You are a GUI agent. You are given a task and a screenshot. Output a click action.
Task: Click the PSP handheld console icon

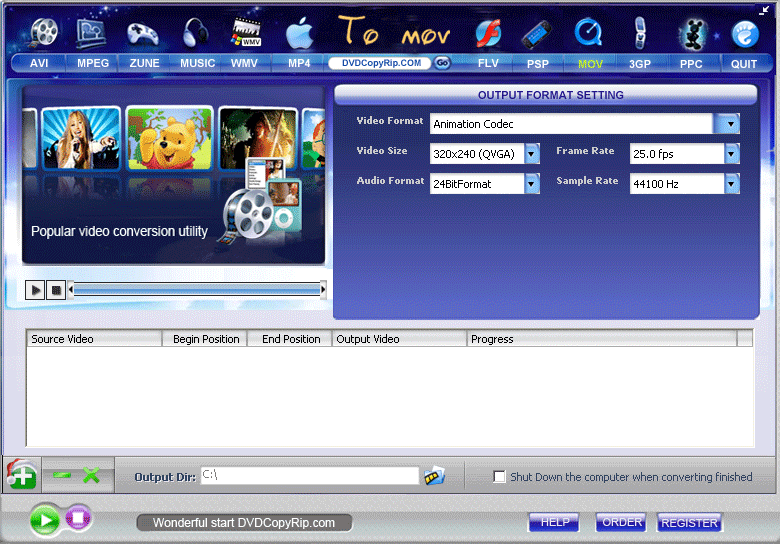point(537,35)
